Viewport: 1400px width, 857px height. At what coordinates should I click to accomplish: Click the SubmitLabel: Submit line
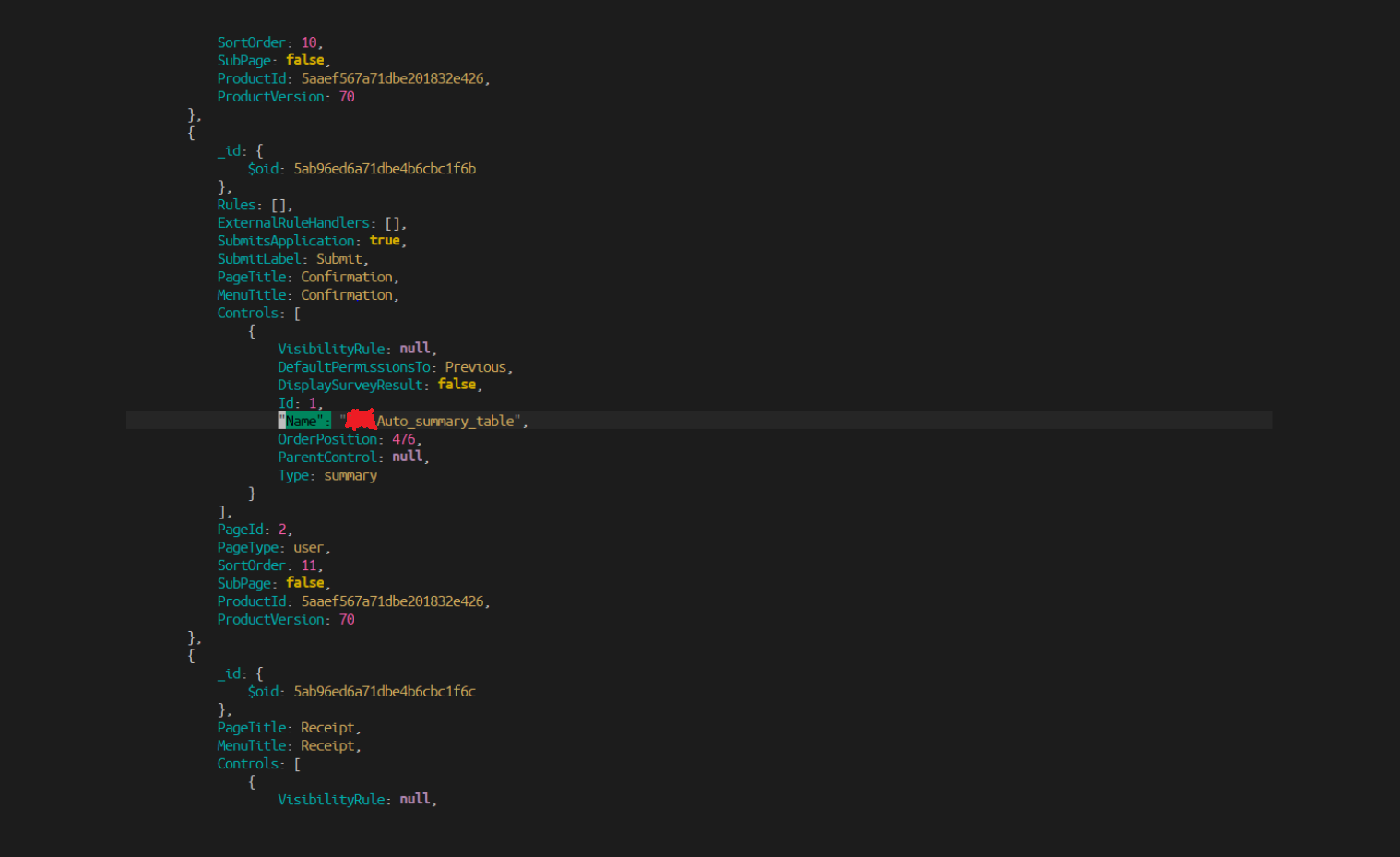pyautogui.click(x=293, y=259)
